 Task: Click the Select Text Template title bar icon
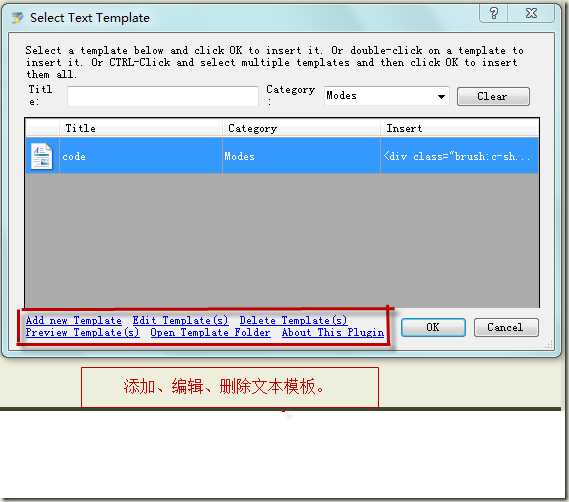17,17
